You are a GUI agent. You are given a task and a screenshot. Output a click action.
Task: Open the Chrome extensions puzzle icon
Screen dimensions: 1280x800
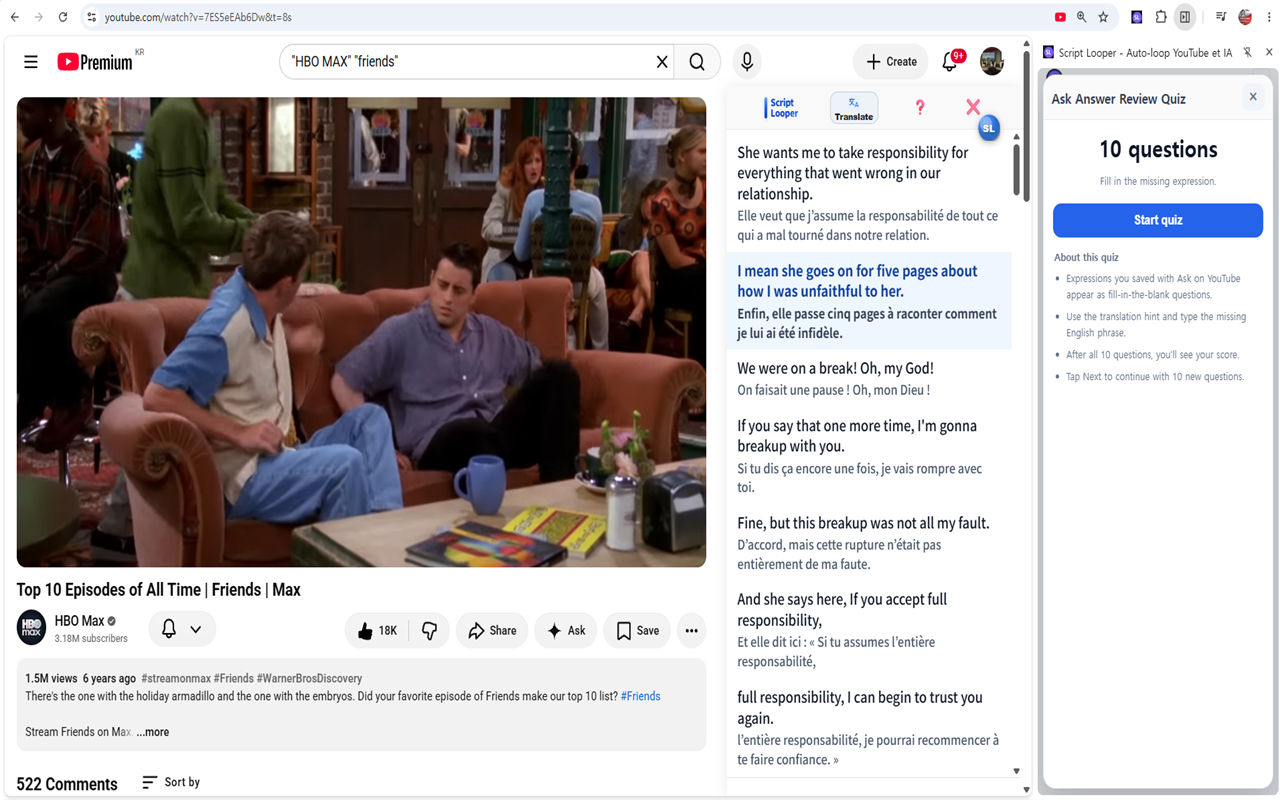tap(1161, 17)
